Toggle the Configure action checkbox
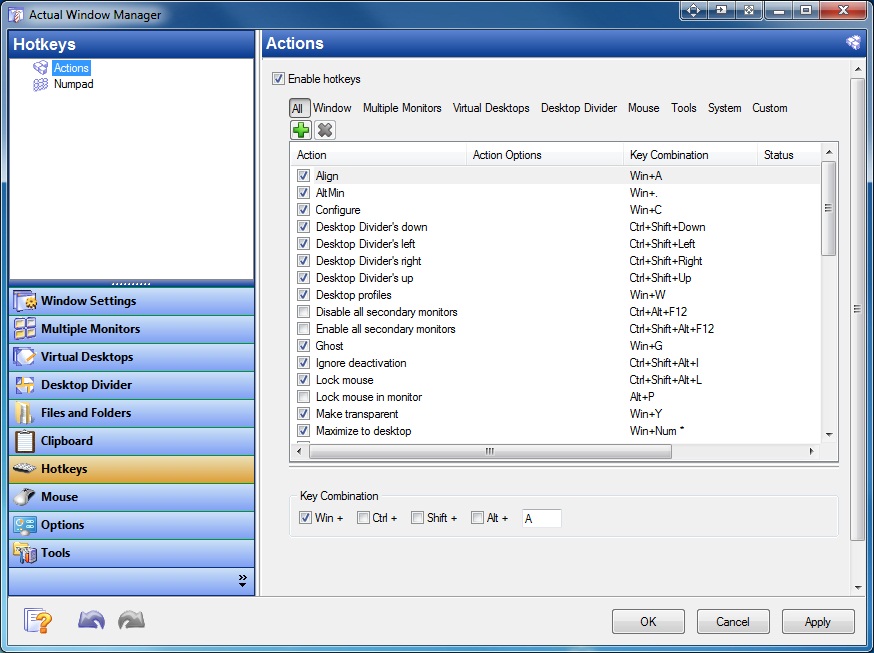The height and width of the screenshot is (653, 874). 303,210
